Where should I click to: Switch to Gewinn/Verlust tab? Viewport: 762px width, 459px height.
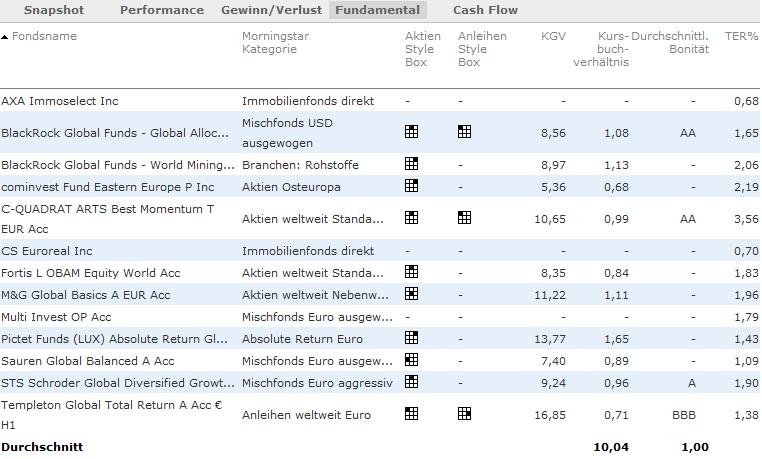(274, 11)
